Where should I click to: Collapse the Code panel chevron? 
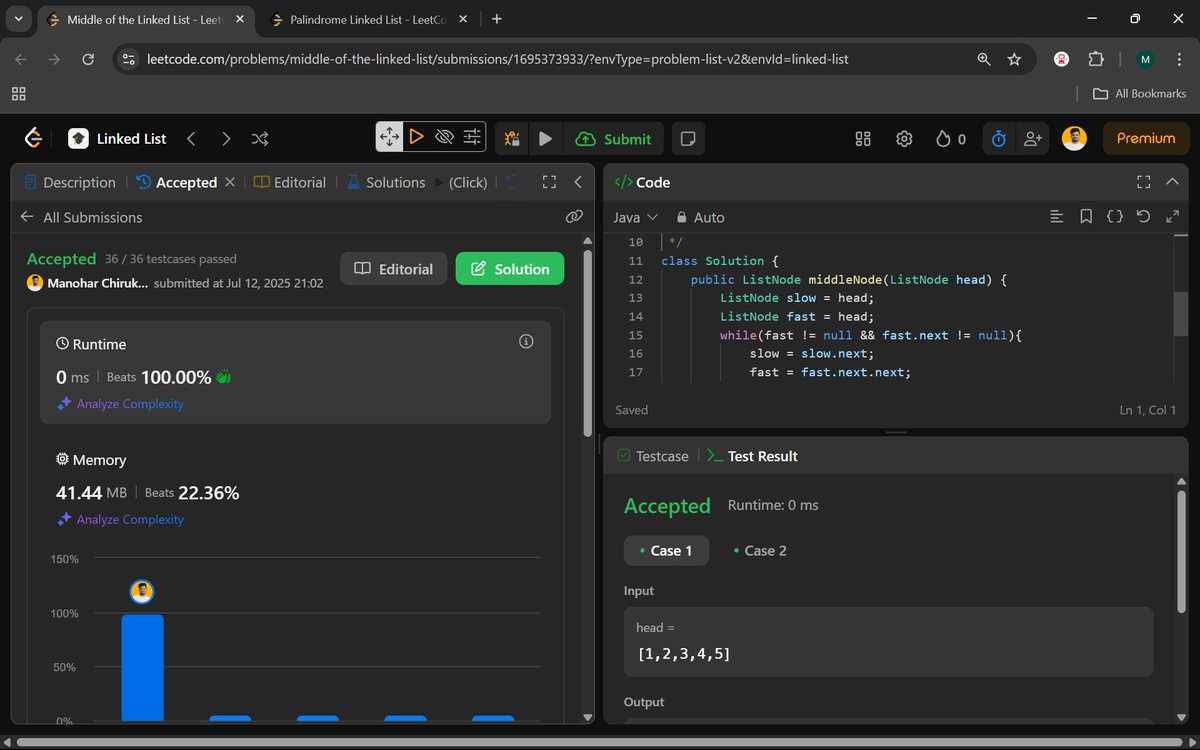click(x=1173, y=182)
